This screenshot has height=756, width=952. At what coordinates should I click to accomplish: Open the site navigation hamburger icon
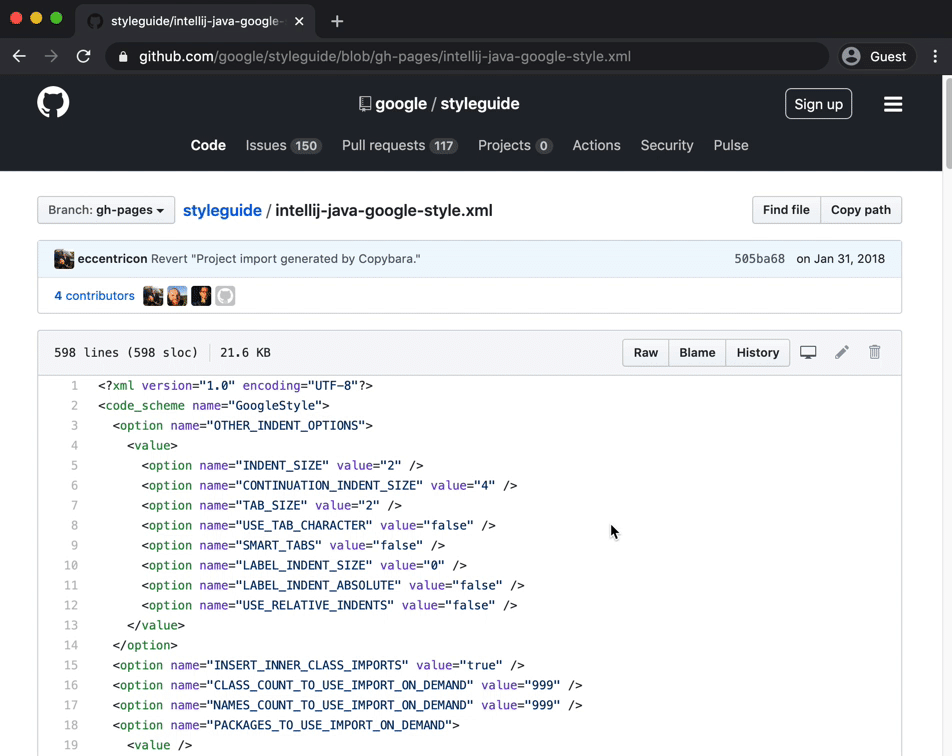pyautogui.click(x=893, y=103)
